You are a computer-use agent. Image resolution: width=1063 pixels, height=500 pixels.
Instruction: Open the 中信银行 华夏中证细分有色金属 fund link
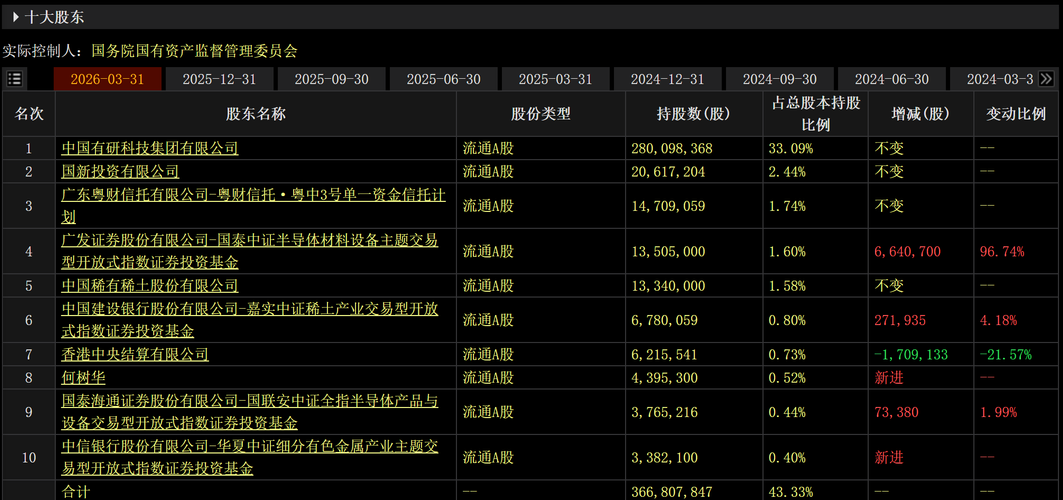(x=249, y=457)
